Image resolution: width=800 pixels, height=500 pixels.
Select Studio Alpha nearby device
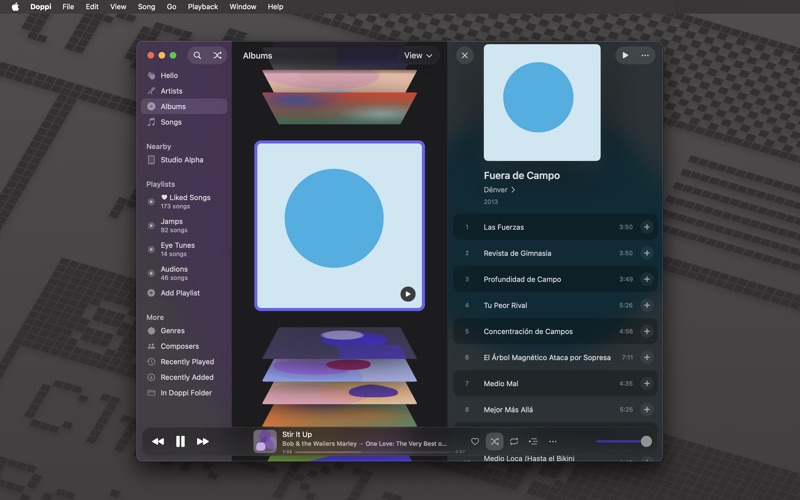(184, 160)
